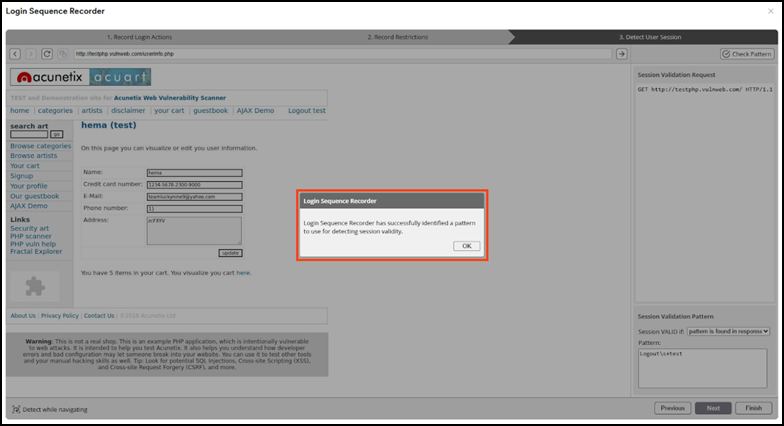Click the Finish button
This screenshot has height=426, width=784.
754,408
